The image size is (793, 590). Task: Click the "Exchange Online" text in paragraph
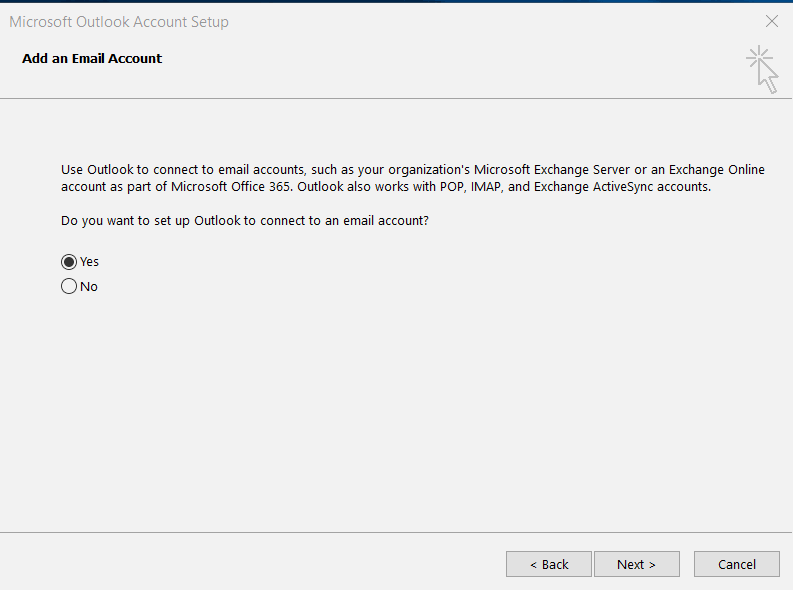point(717,169)
